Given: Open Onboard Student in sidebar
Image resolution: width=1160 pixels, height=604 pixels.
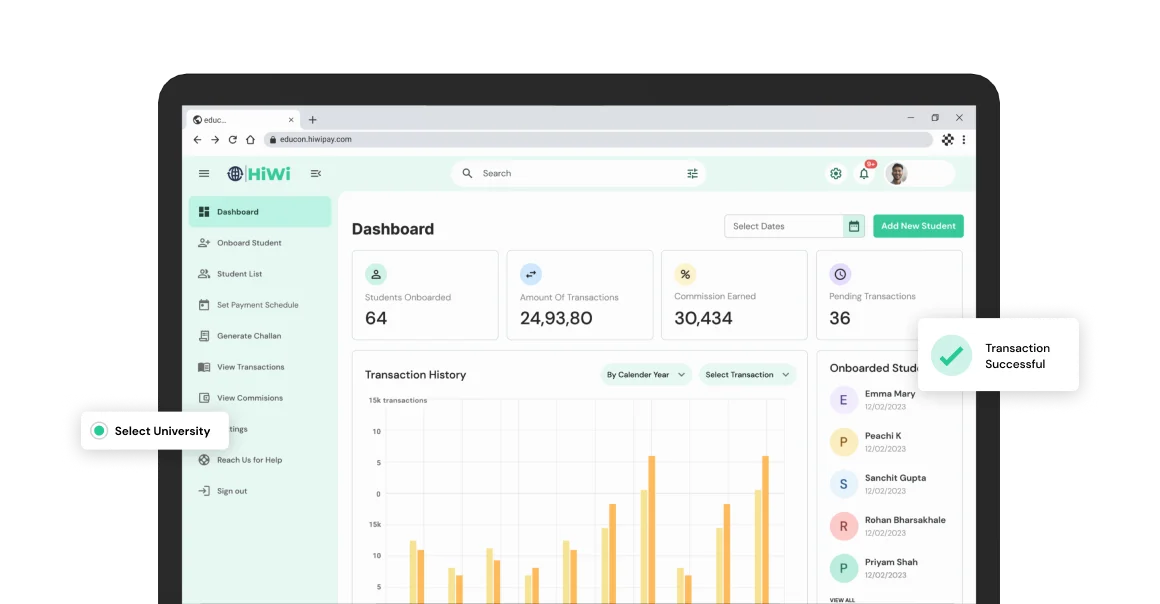Looking at the screenshot, I should (x=249, y=243).
